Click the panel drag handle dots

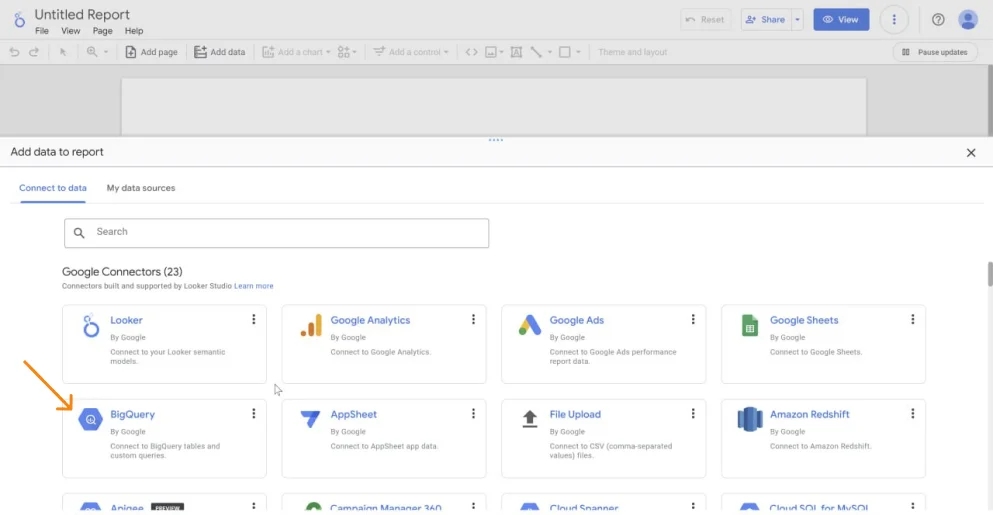(x=496, y=140)
